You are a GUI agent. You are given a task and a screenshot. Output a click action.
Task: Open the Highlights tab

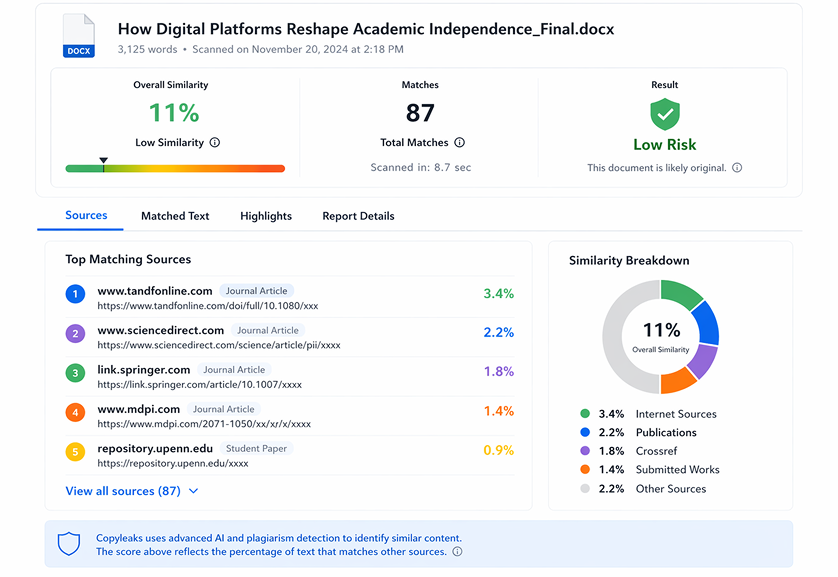coord(266,216)
